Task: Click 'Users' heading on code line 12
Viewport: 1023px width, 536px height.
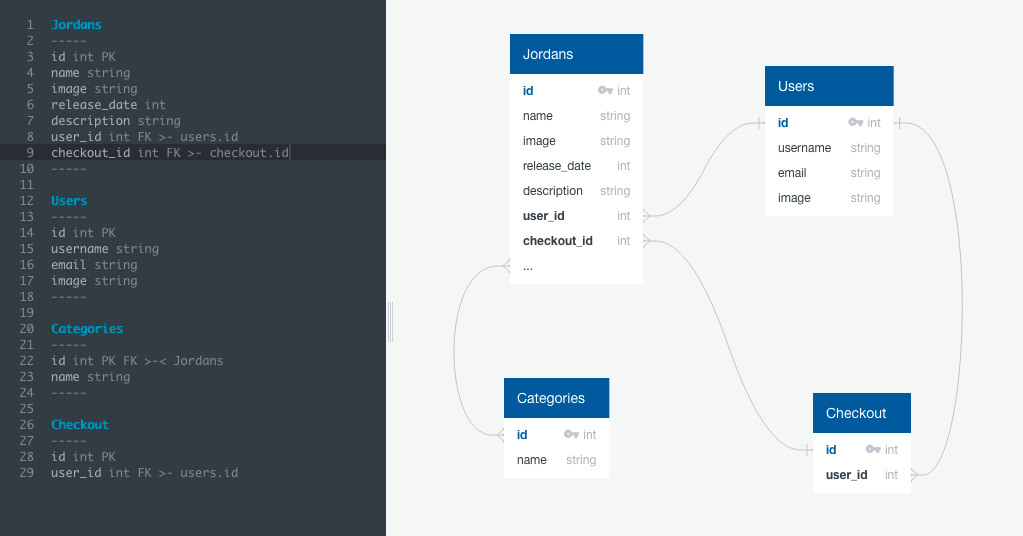Action: click(69, 201)
